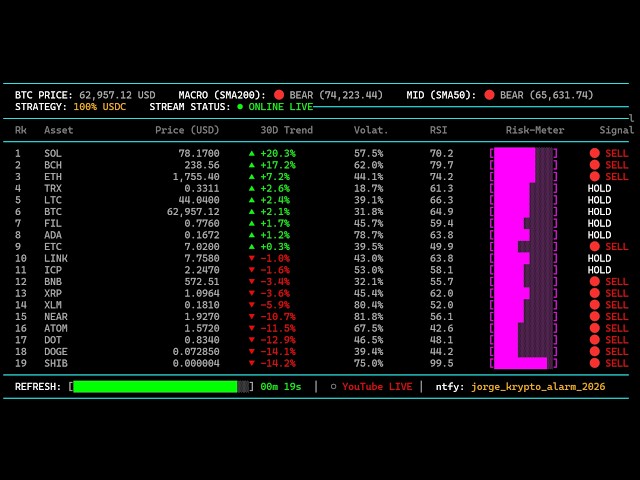Click the Asset column header
The width and height of the screenshot is (640, 480).
[59, 130]
